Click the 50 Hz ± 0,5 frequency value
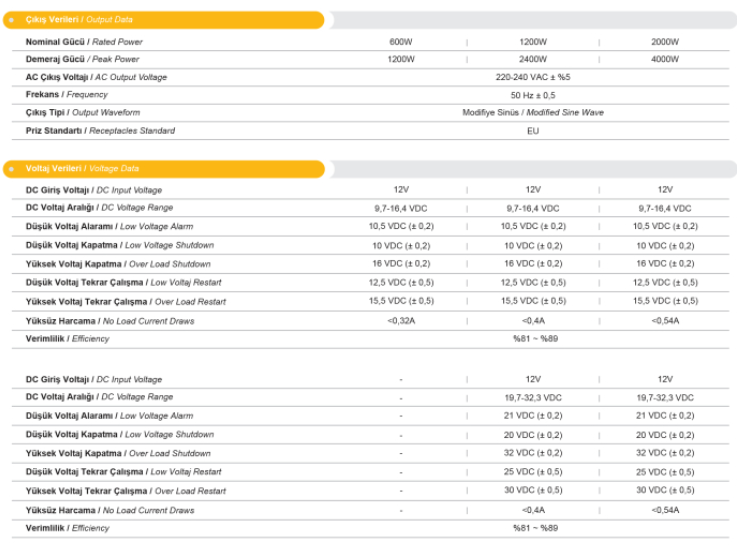The width and height of the screenshot is (737, 555). click(532, 95)
